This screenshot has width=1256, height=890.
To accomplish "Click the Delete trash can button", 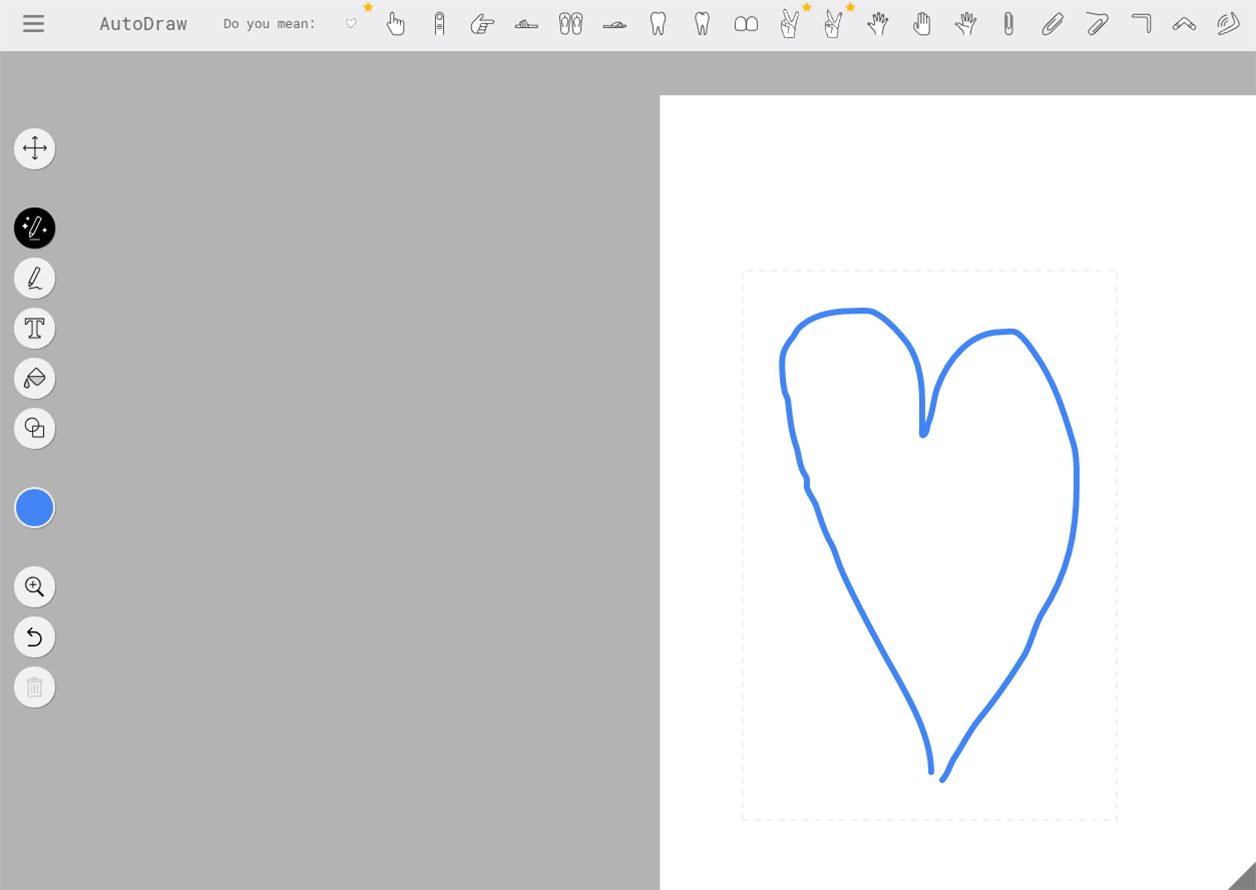I will [x=35, y=687].
